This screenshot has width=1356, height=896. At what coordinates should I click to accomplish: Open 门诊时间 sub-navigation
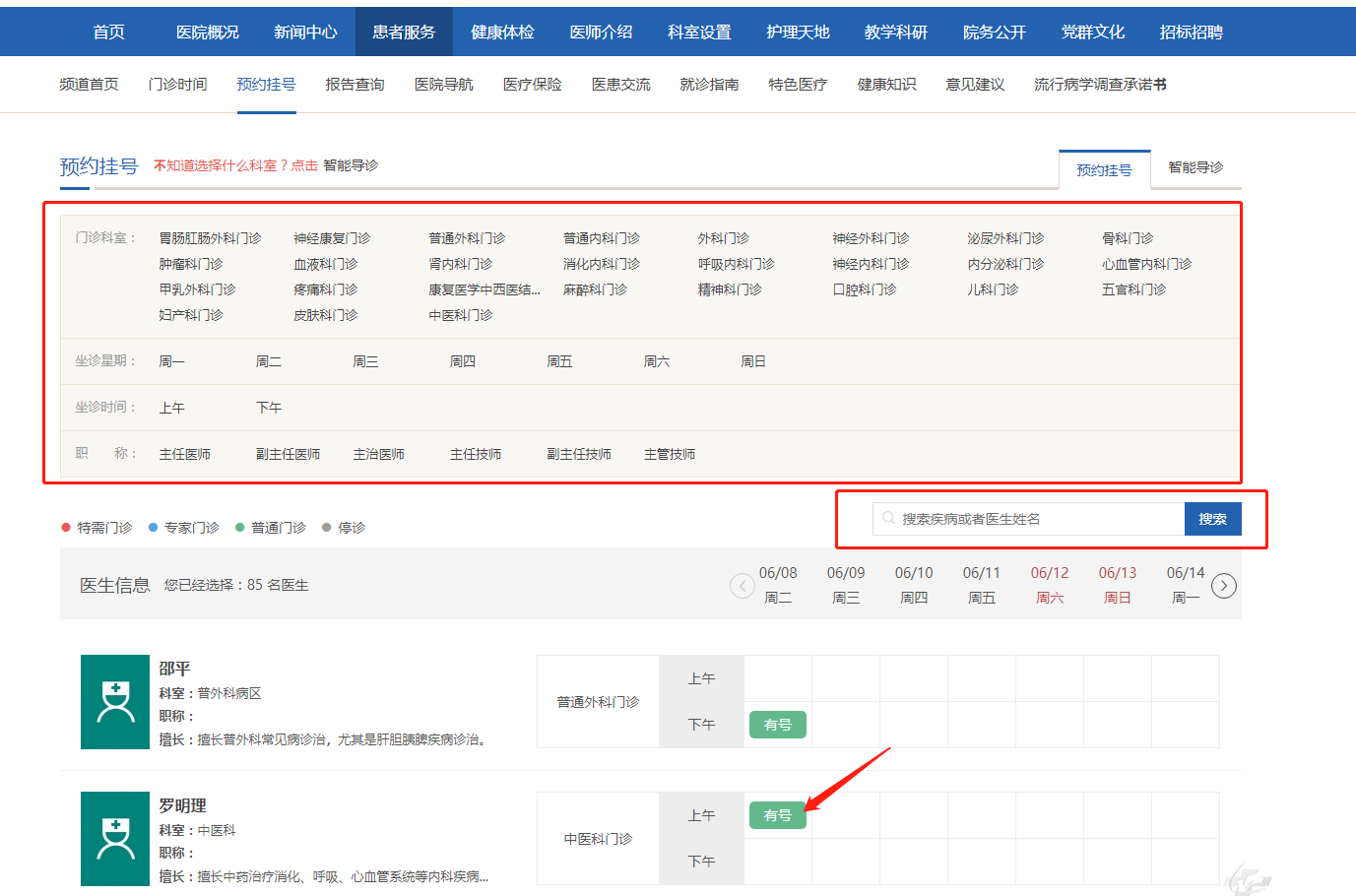tap(177, 85)
